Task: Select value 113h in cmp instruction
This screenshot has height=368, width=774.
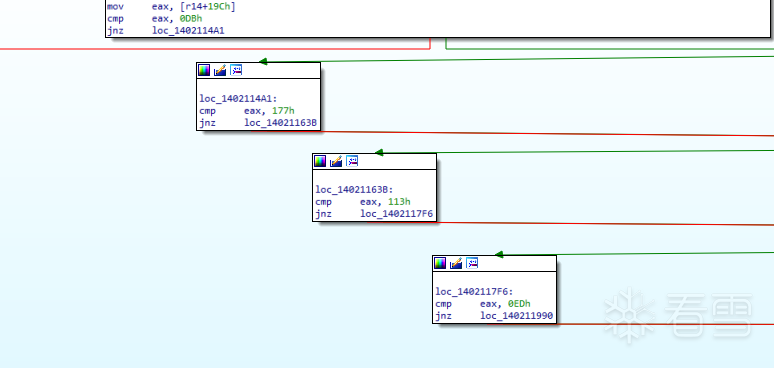Action: click(399, 201)
